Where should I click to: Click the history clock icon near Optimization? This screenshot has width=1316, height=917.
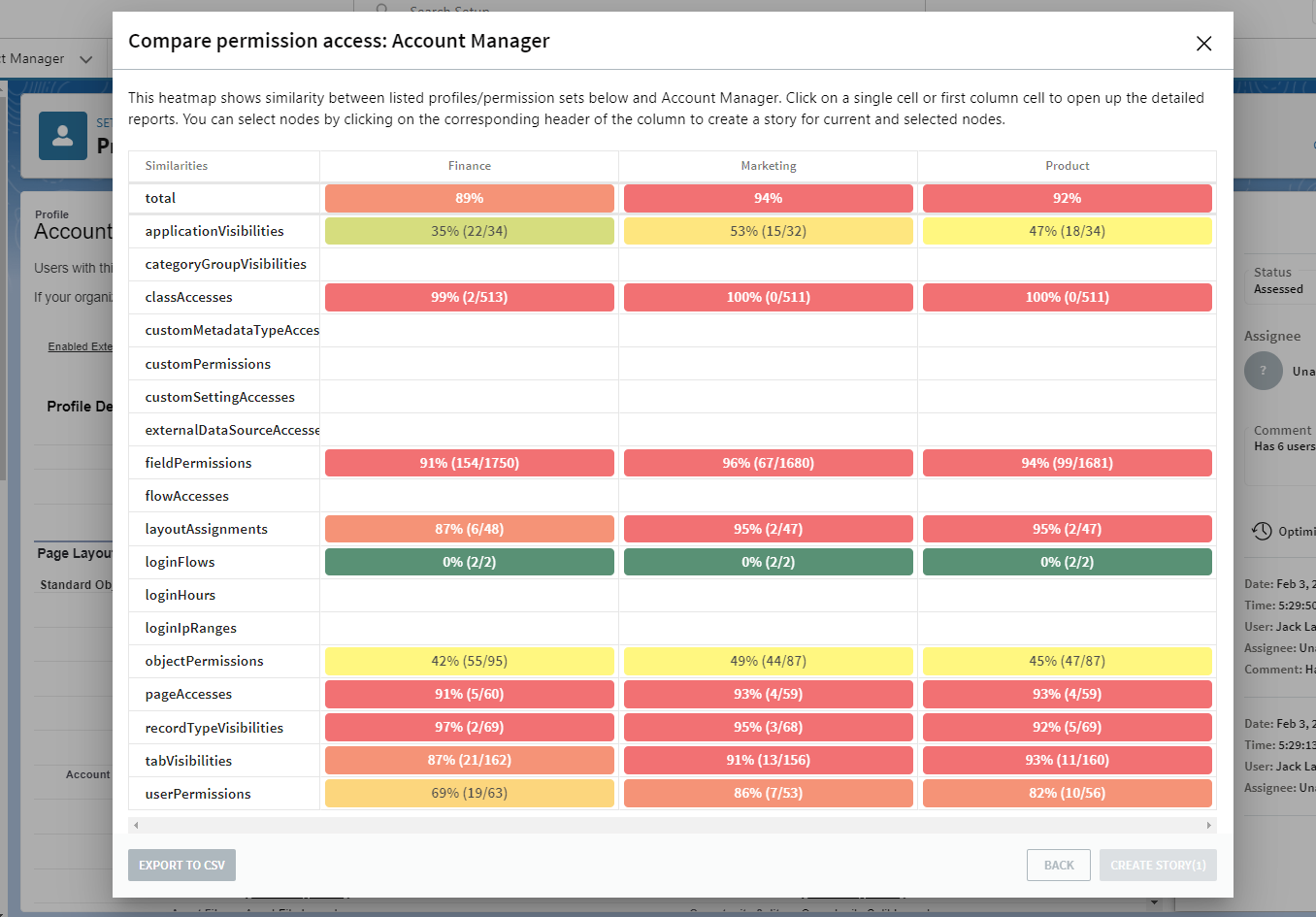tap(1262, 531)
